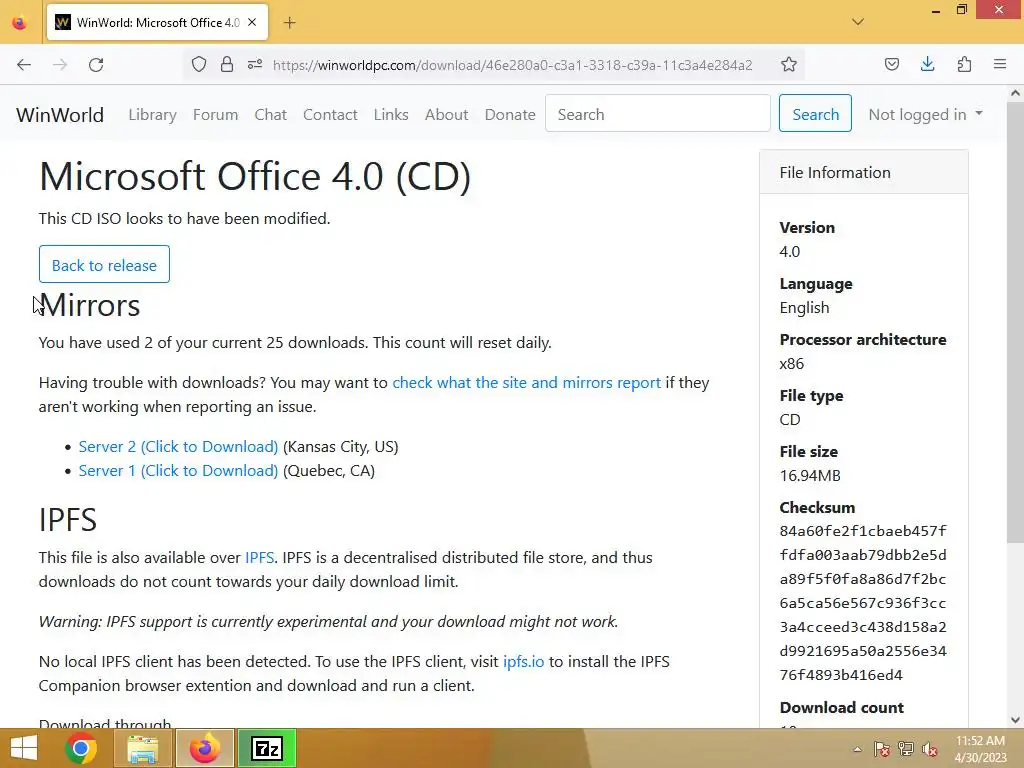This screenshot has width=1024, height=768.
Task: Open Firefox View pinned icon
Action: (x=20, y=23)
